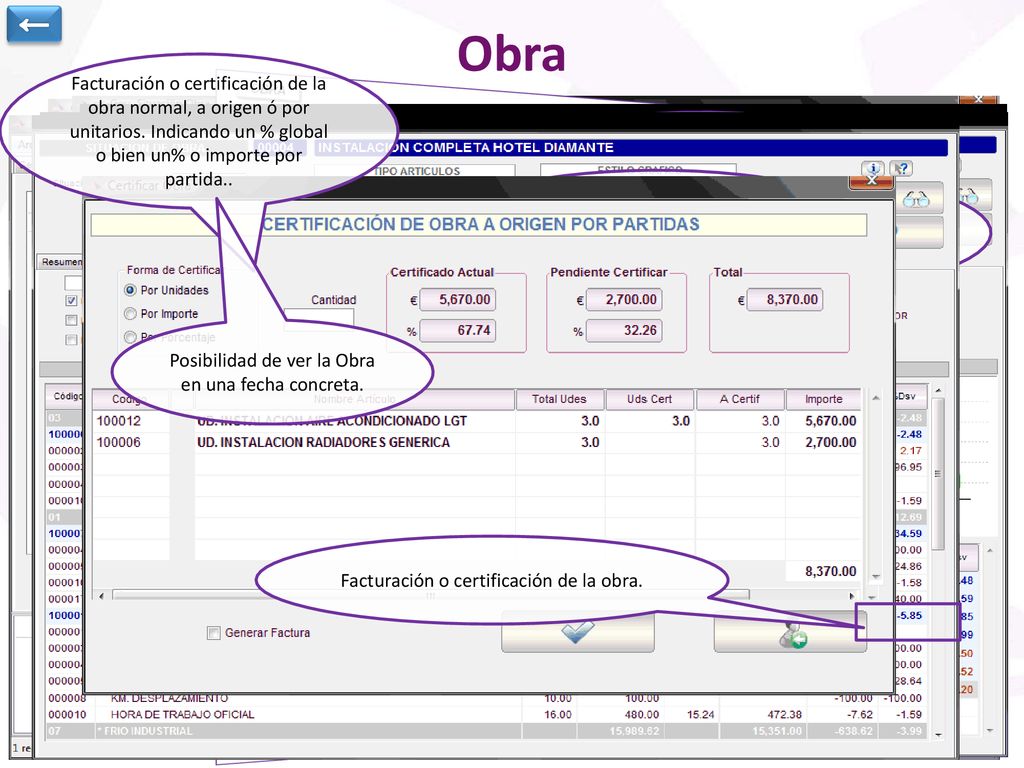Viewport: 1024px width, 768px height.
Task: Click the exit button with green arrow
Action: point(790,633)
